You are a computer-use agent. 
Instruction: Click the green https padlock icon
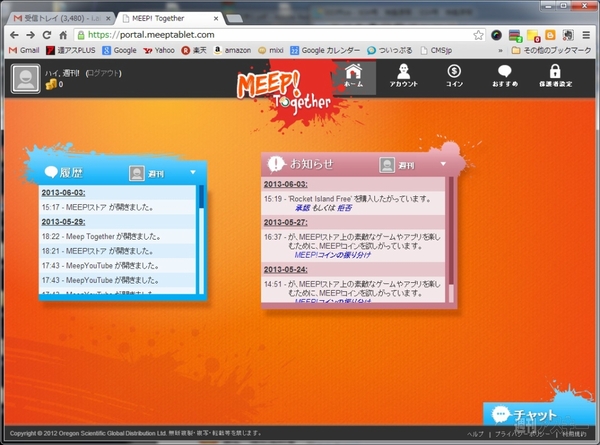(x=81, y=35)
